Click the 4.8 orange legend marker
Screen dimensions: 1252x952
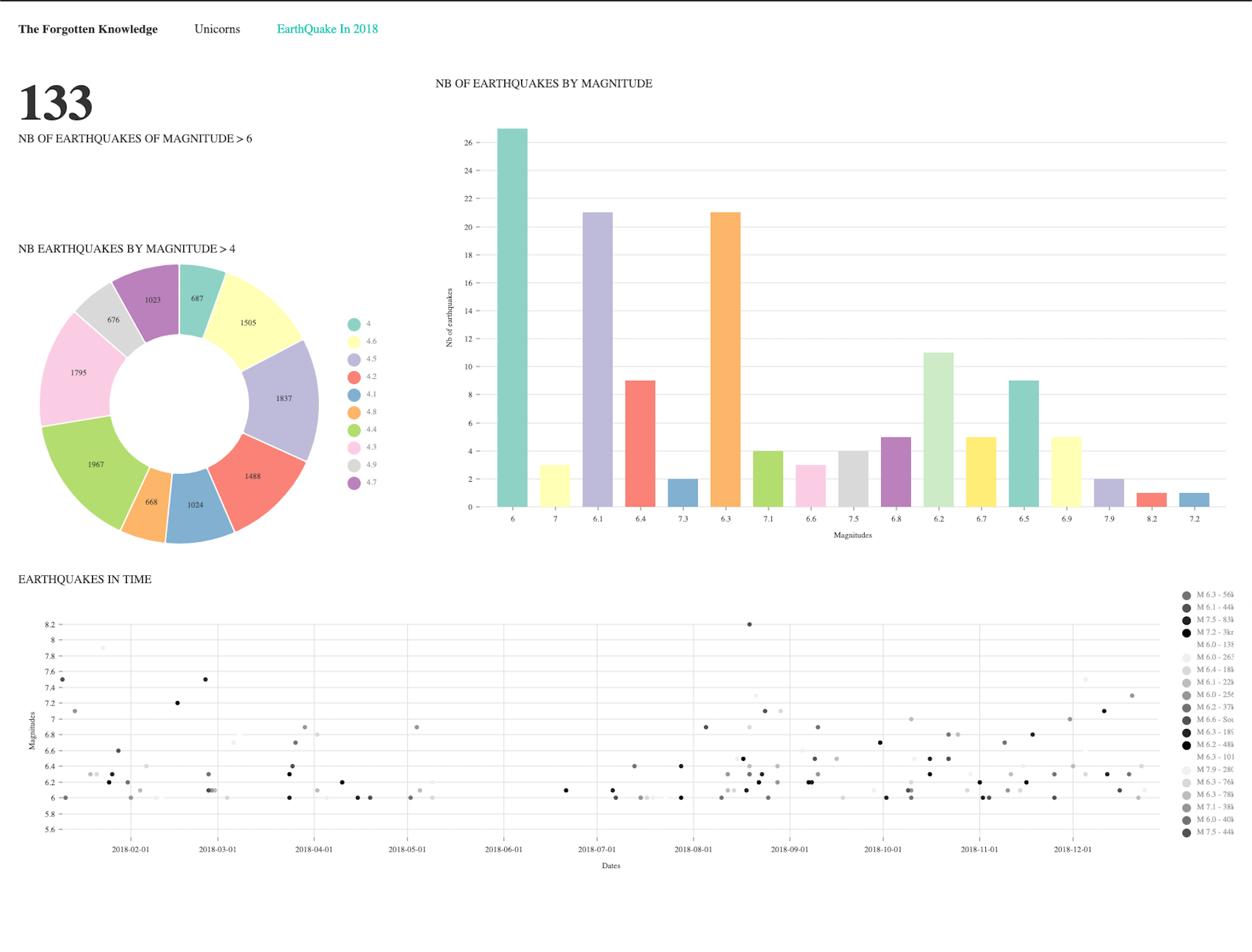pyautogui.click(x=354, y=412)
